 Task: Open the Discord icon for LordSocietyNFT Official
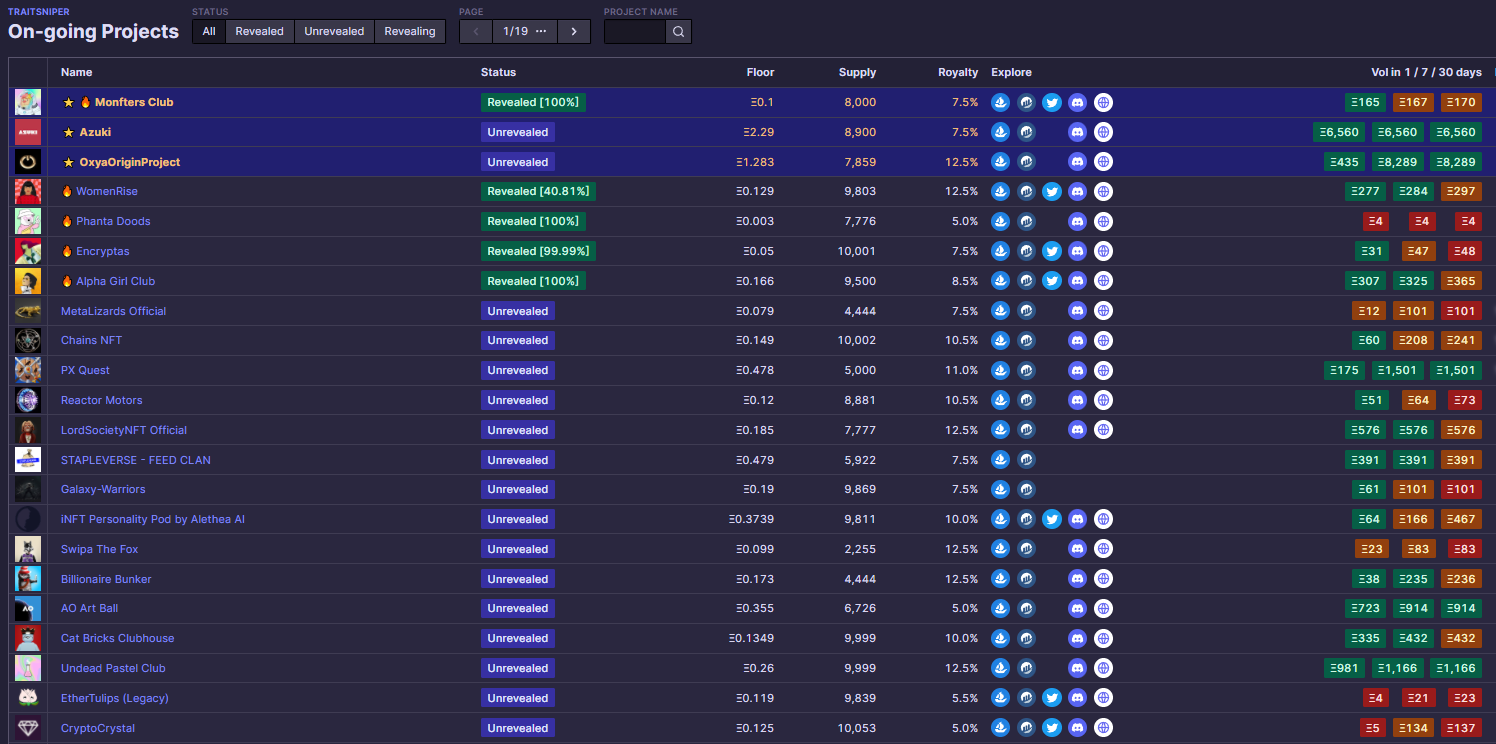[x=1077, y=430]
